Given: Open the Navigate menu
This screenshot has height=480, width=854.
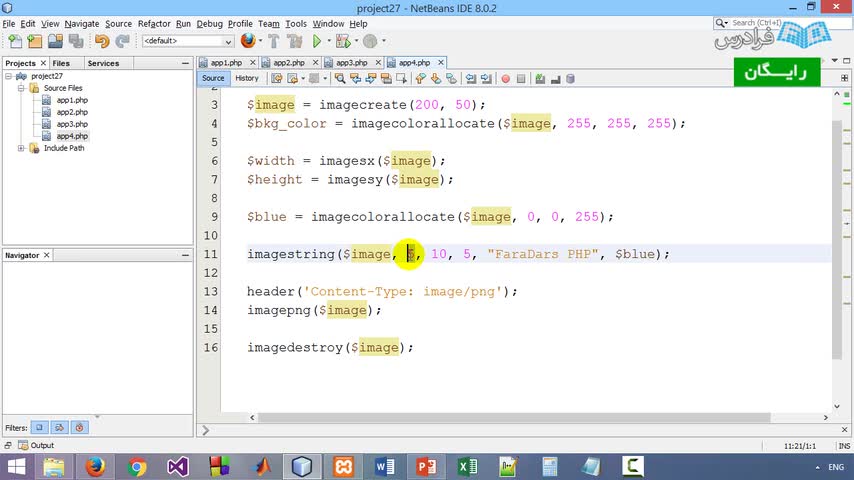Looking at the screenshot, I should (82, 23).
